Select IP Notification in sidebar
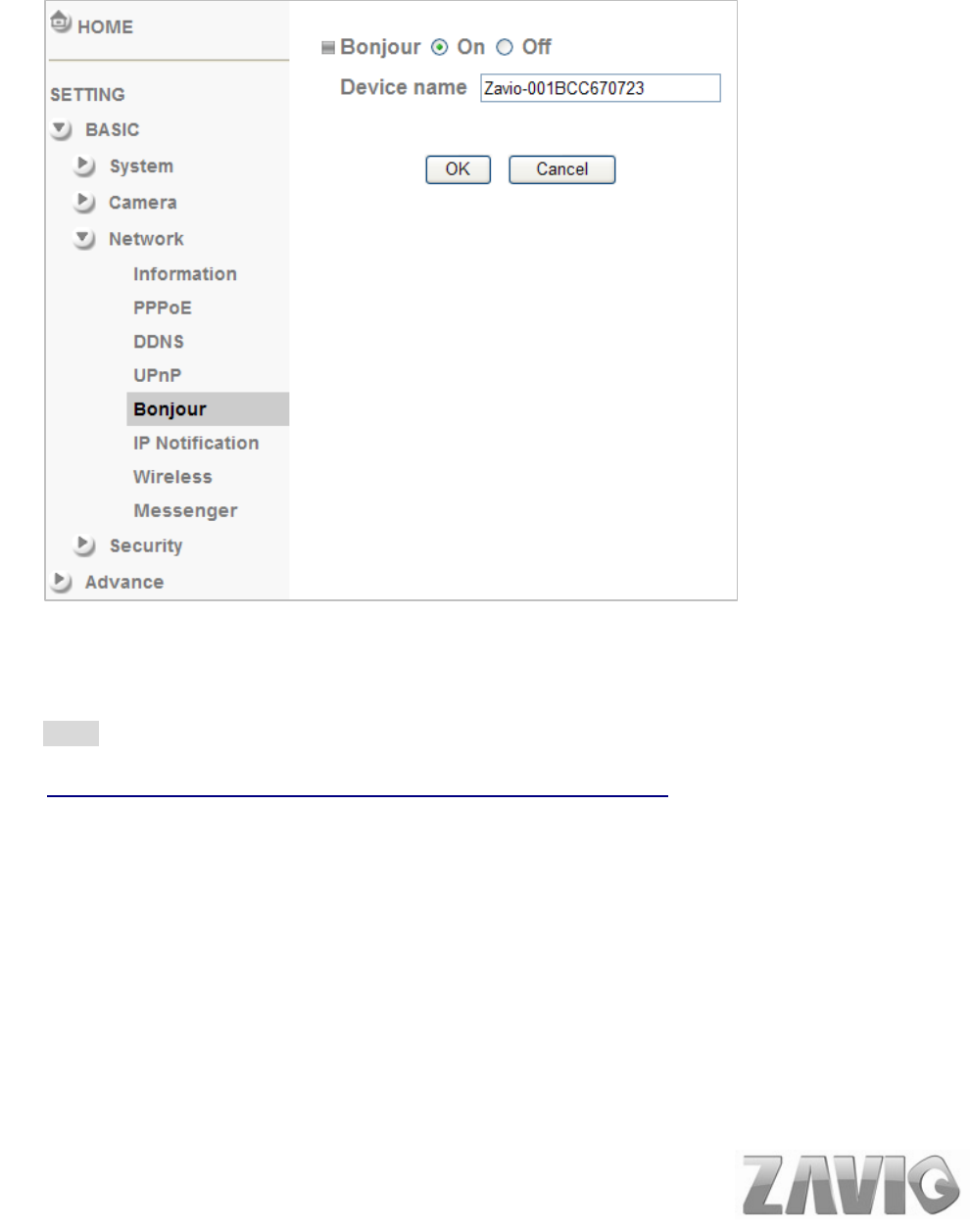The image size is (970, 1232). [x=196, y=443]
